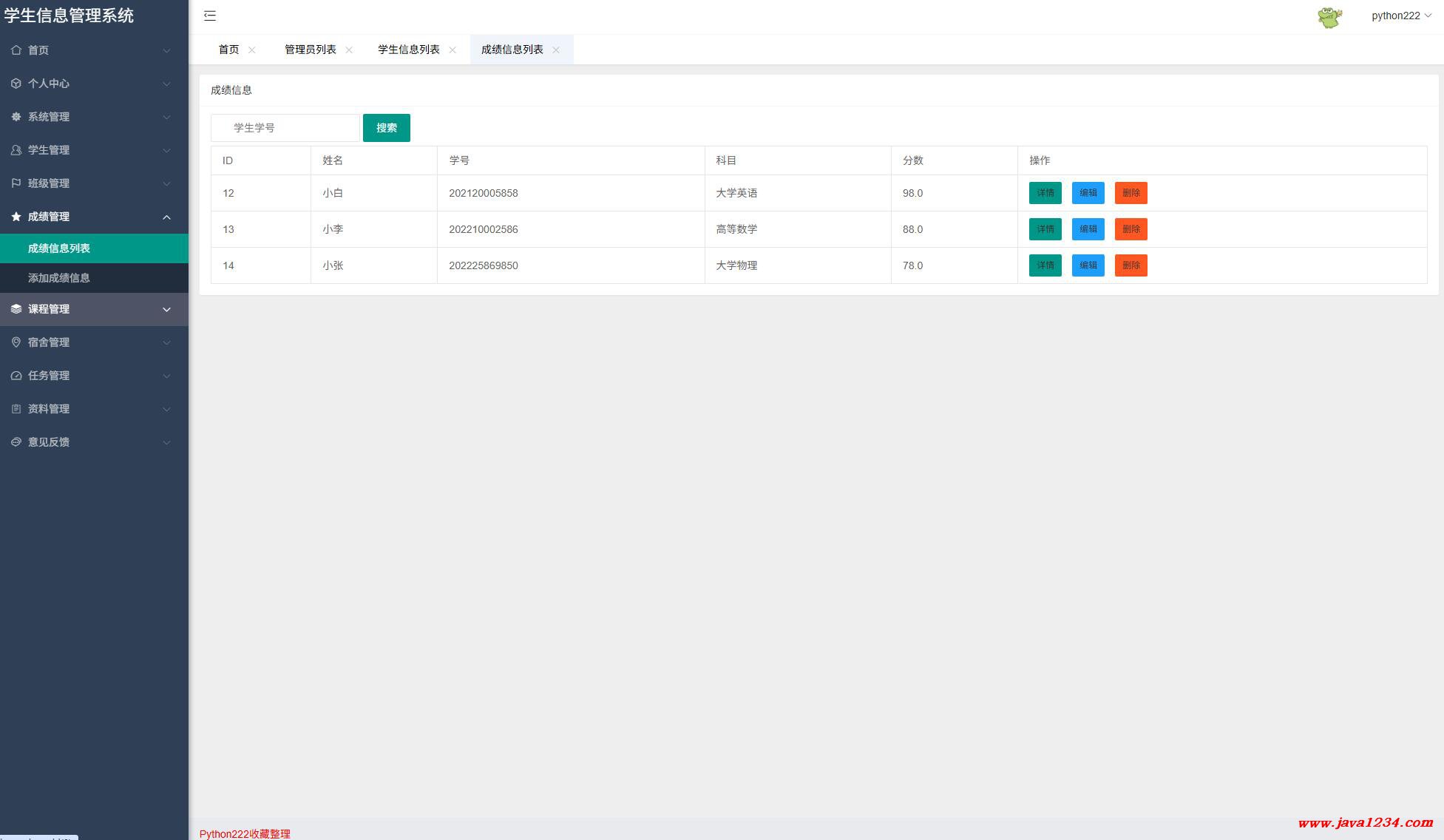Click the gear icon beside 系统管理
The height and width of the screenshot is (840, 1444).
pyautogui.click(x=16, y=117)
